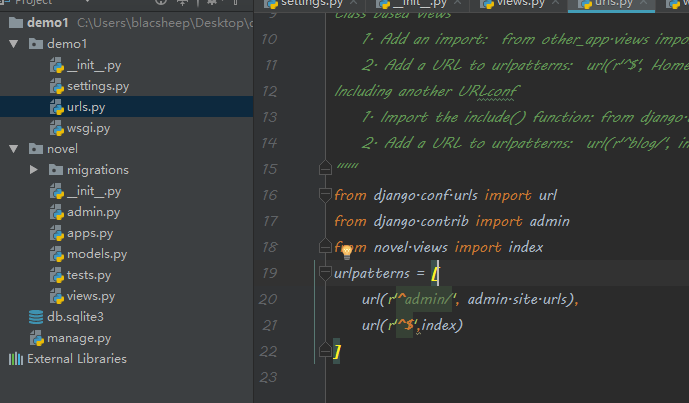This screenshot has height=403, width=689.
Task: Toggle the import block fold on line 18
Action: (323, 246)
